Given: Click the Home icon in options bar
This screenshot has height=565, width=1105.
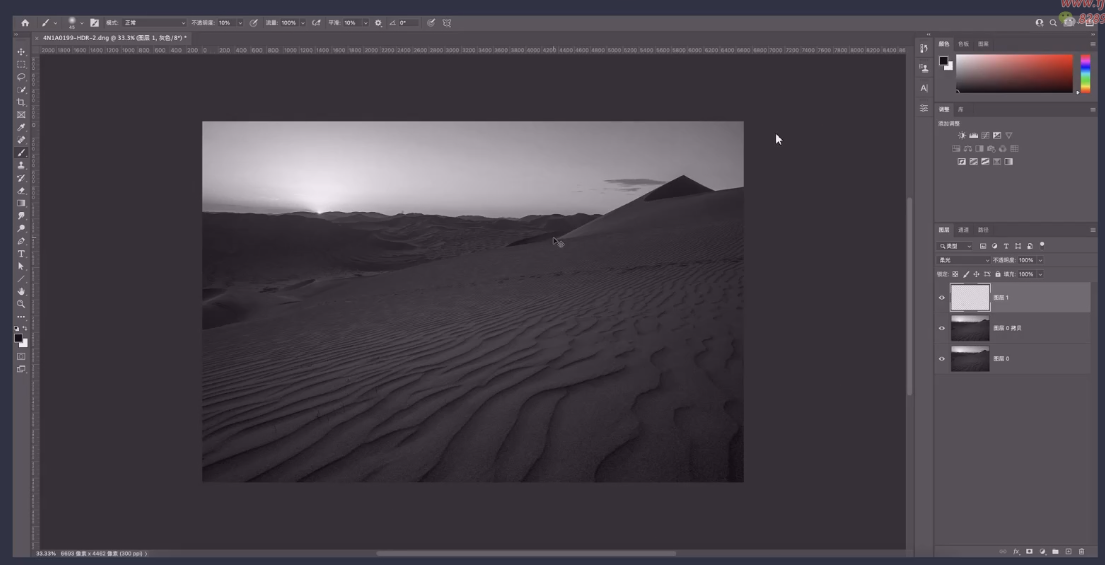Looking at the screenshot, I should tap(25, 22).
